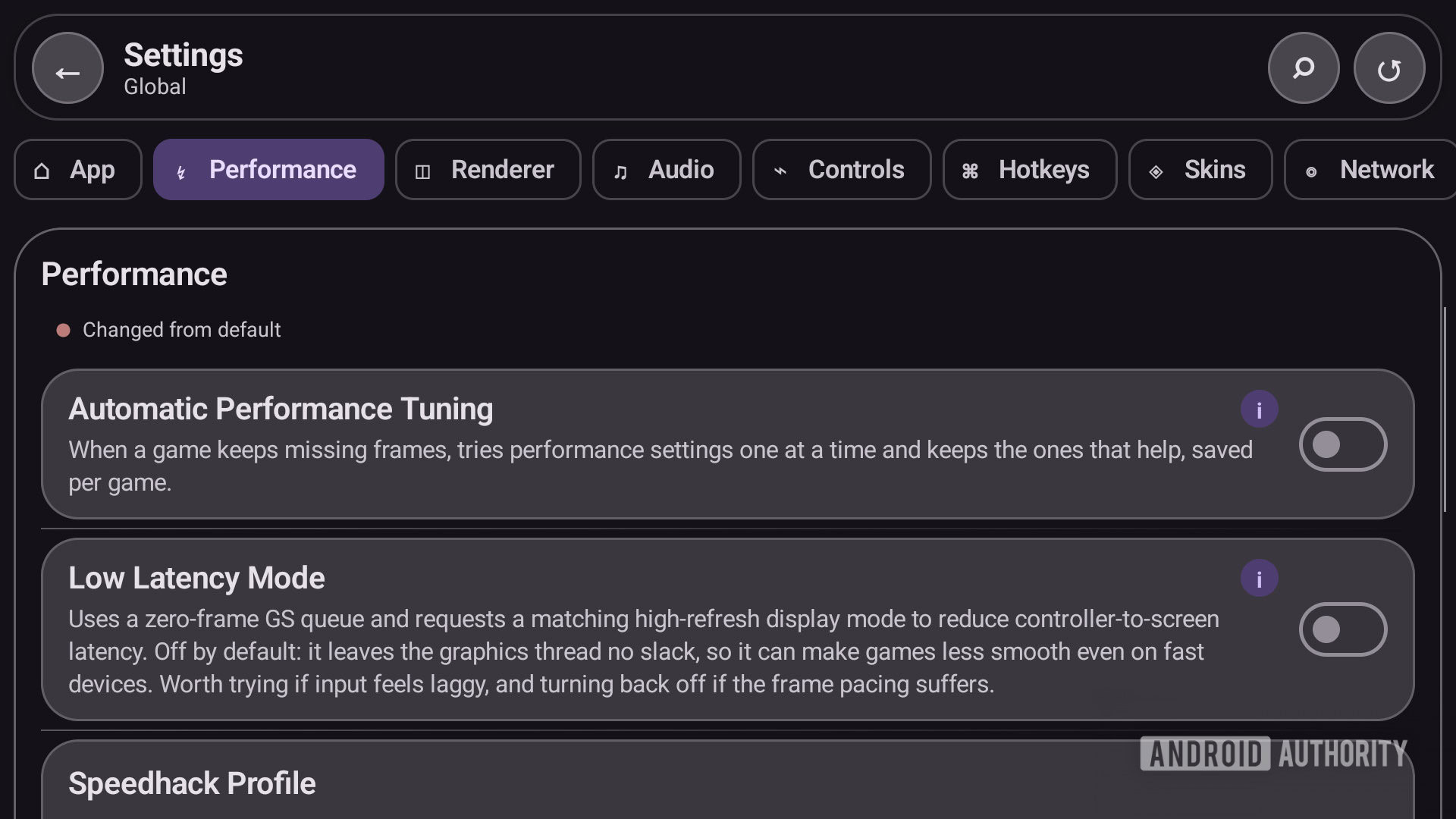
Task: Switch to the Renderer tab
Action: pos(488,170)
